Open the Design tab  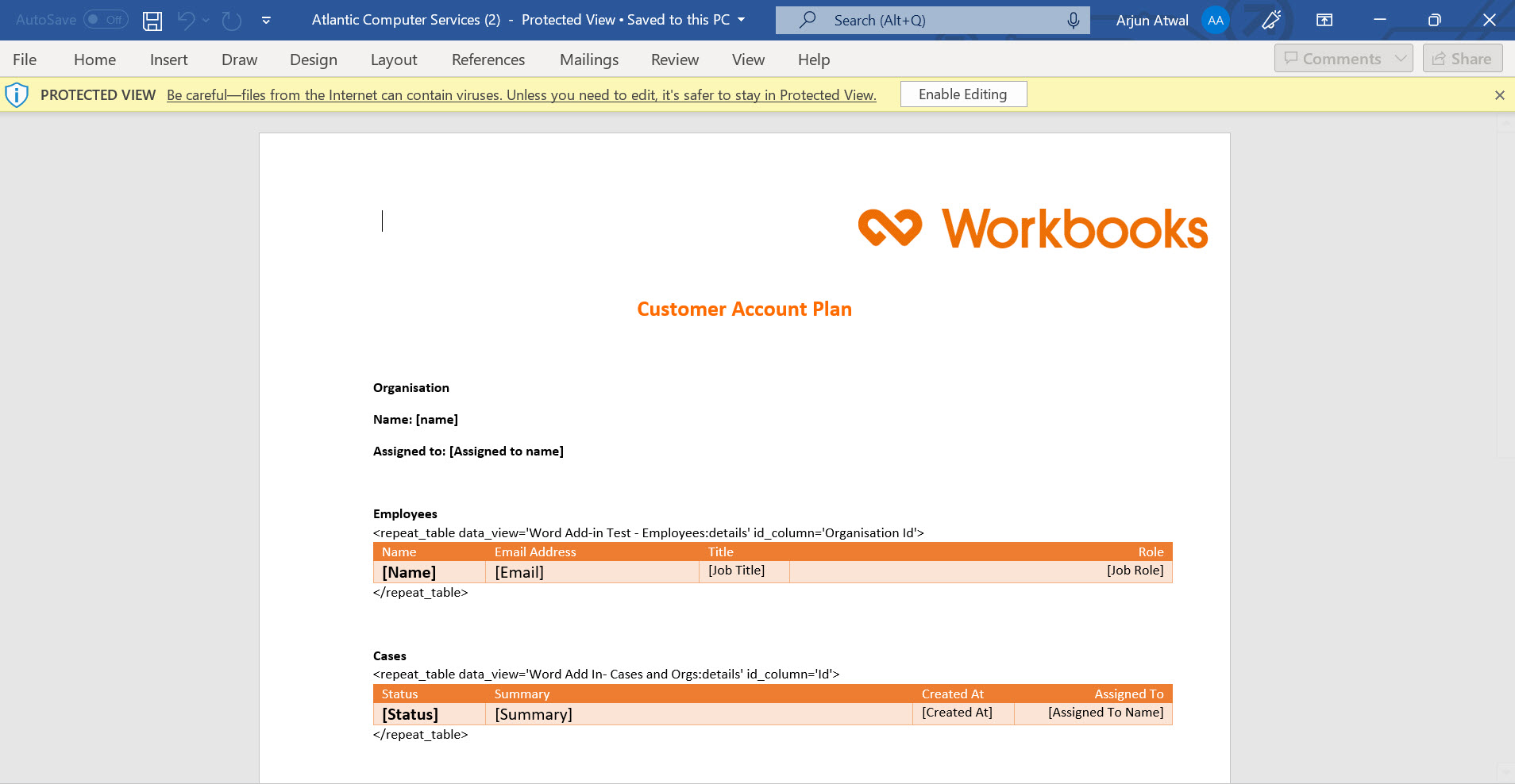click(313, 60)
